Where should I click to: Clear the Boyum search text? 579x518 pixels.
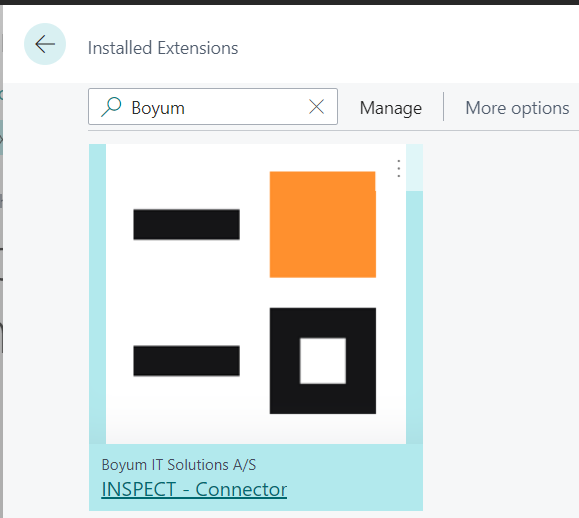click(316, 107)
